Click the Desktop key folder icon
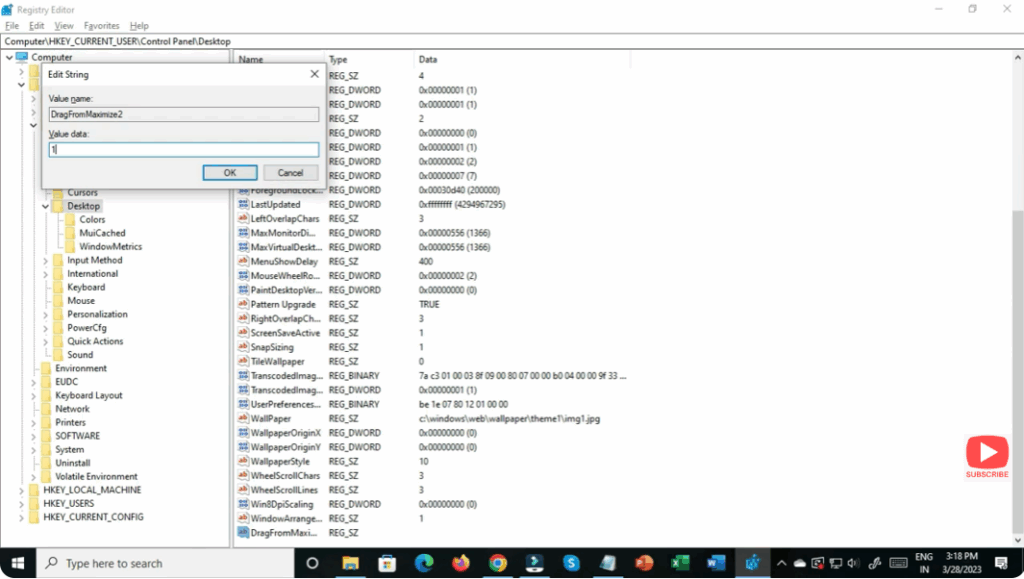 tap(58, 206)
